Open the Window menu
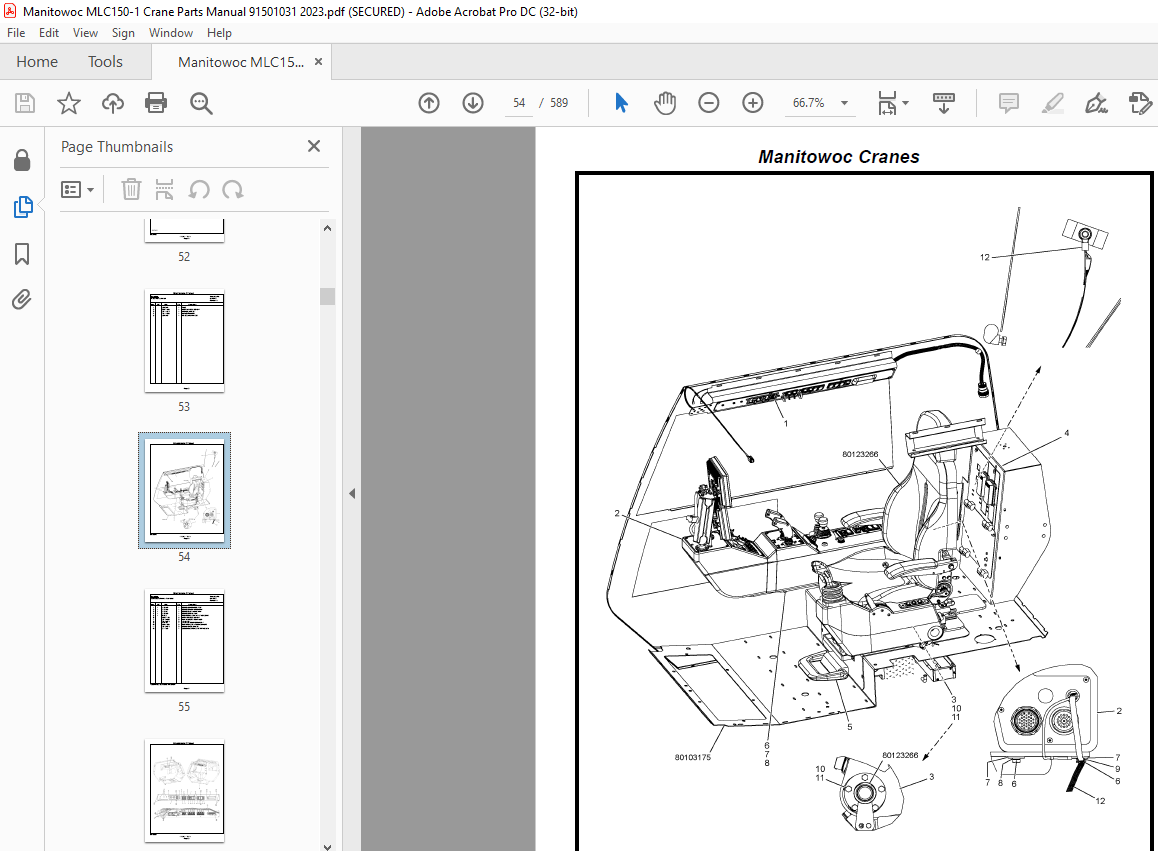Image resolution: width=1158 pixels, height=851 pixels. 171,33
